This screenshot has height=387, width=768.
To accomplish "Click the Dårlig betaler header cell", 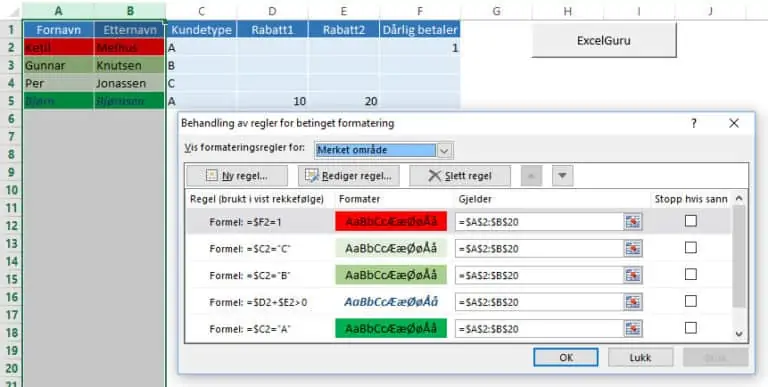I will (x=420, y=30).
